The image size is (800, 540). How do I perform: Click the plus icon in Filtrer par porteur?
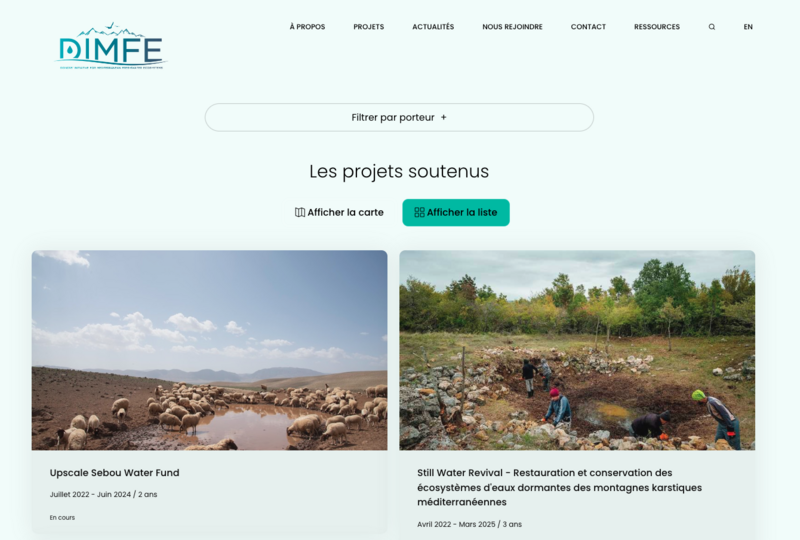443,117
